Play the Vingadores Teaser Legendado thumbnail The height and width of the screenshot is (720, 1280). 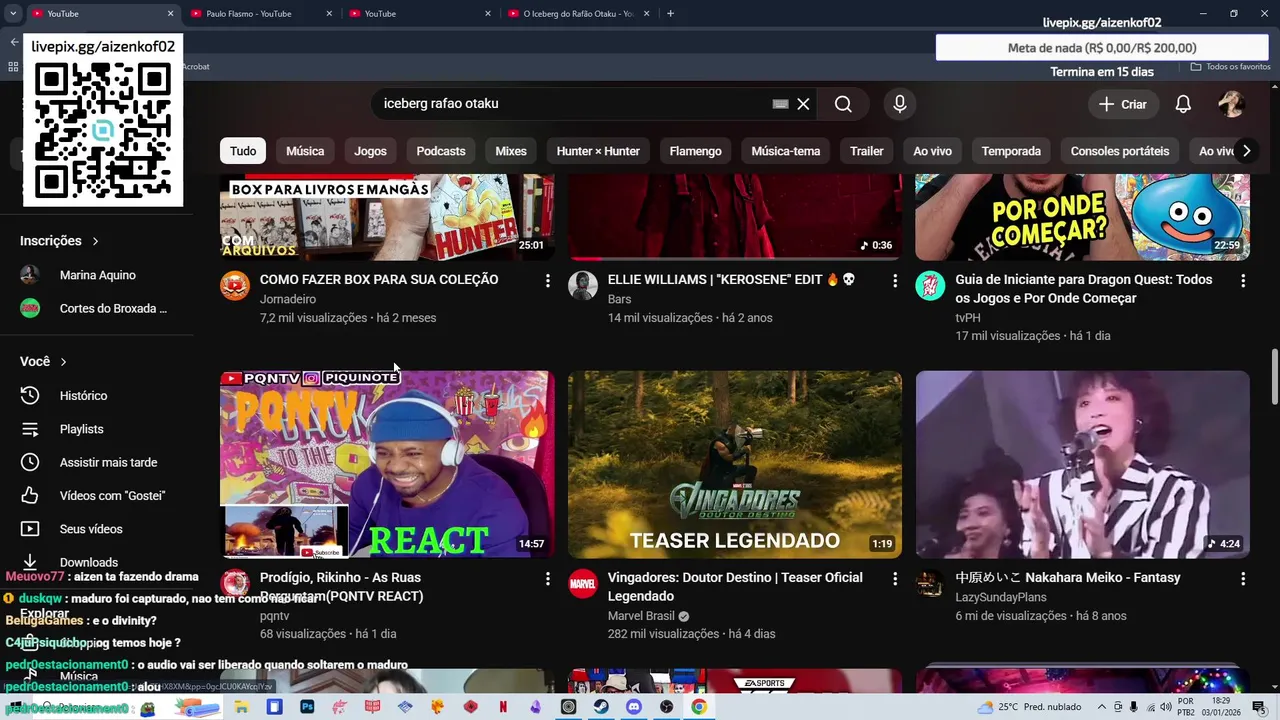[x=735, y=465]
